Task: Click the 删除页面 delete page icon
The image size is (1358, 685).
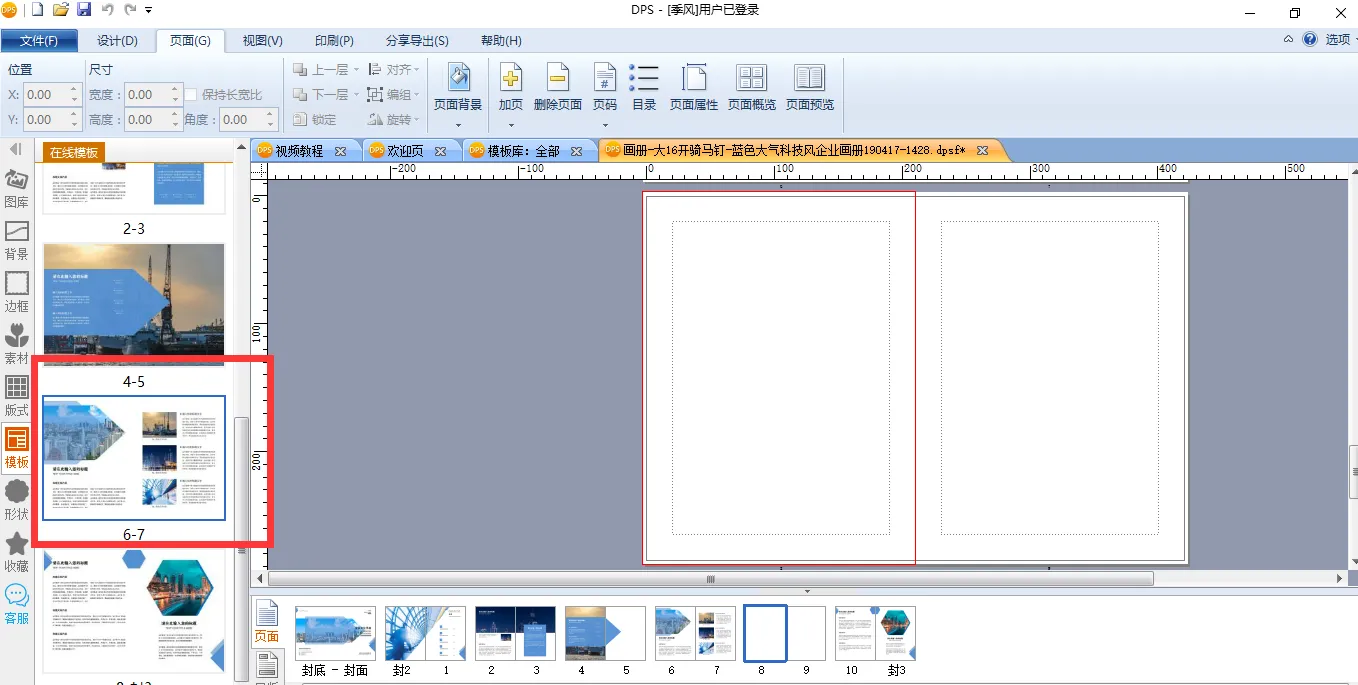Action: (558, 78)
